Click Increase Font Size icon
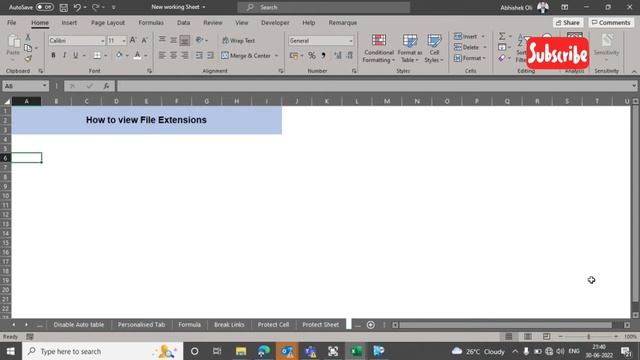Viewport: 640px width, 360px height. pyautogui.click(x=133, y=40)
